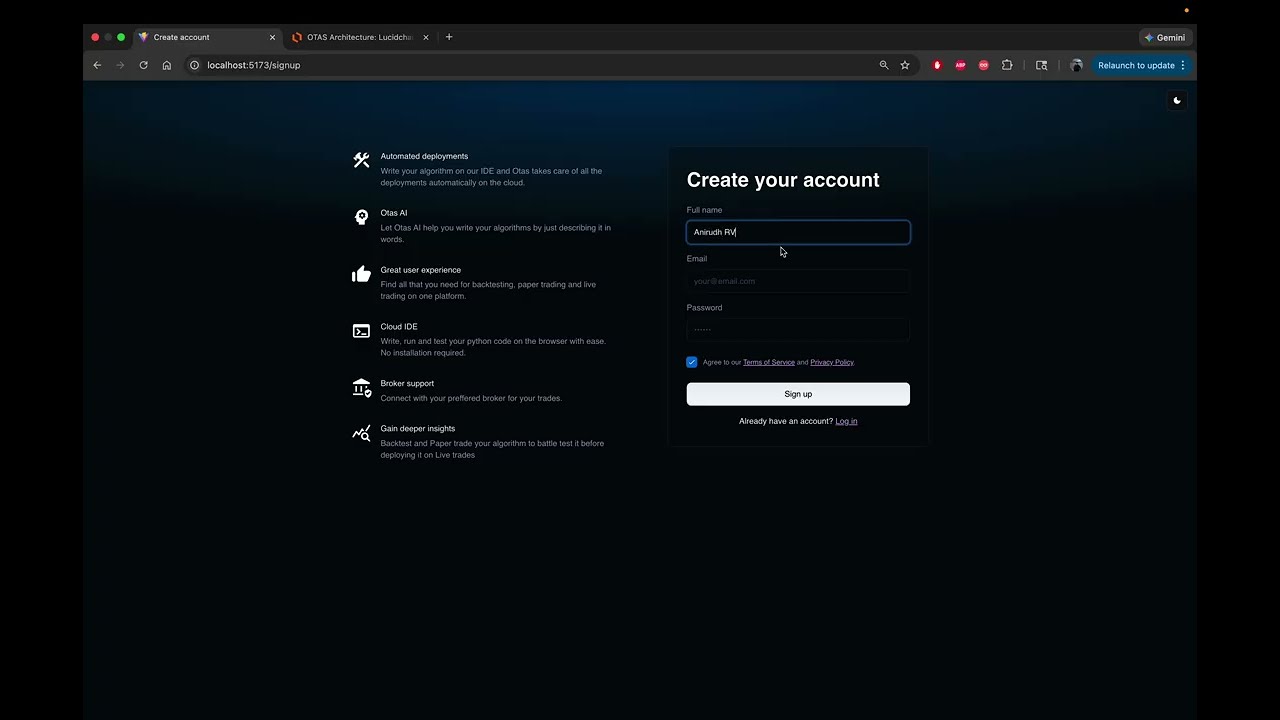Click the Create your account heading

[783, 180]
